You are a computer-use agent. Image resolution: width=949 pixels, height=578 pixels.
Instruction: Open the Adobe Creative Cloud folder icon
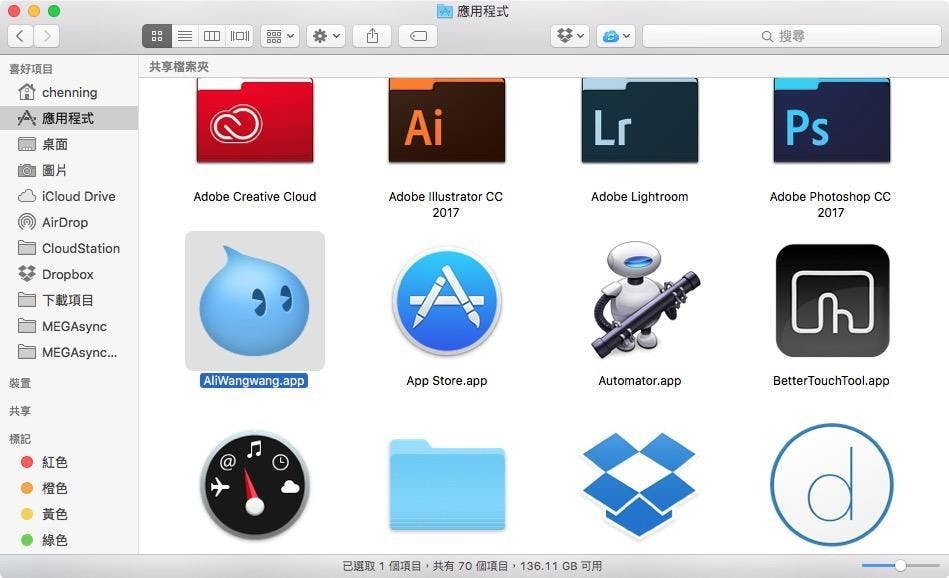pos(255,121)
